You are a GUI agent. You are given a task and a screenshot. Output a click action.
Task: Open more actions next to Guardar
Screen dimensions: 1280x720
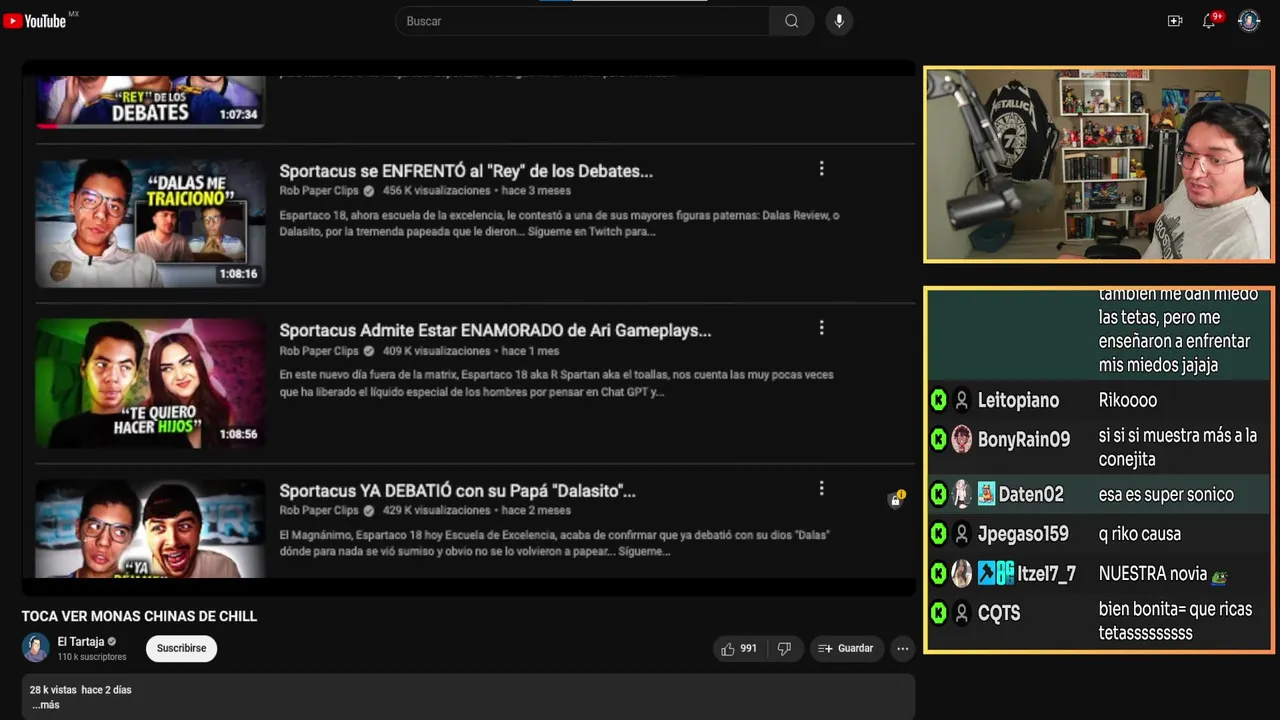point(902,648)
